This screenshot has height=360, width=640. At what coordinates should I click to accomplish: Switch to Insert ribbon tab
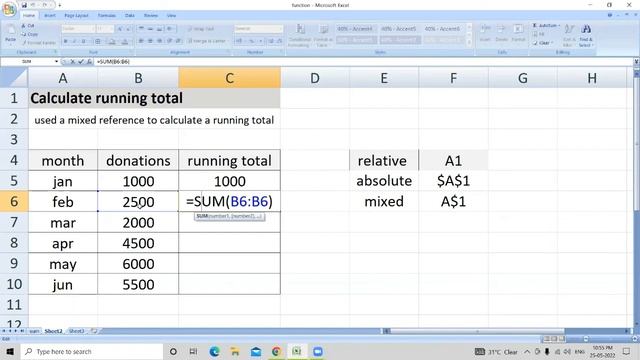(x=50, y=16)
